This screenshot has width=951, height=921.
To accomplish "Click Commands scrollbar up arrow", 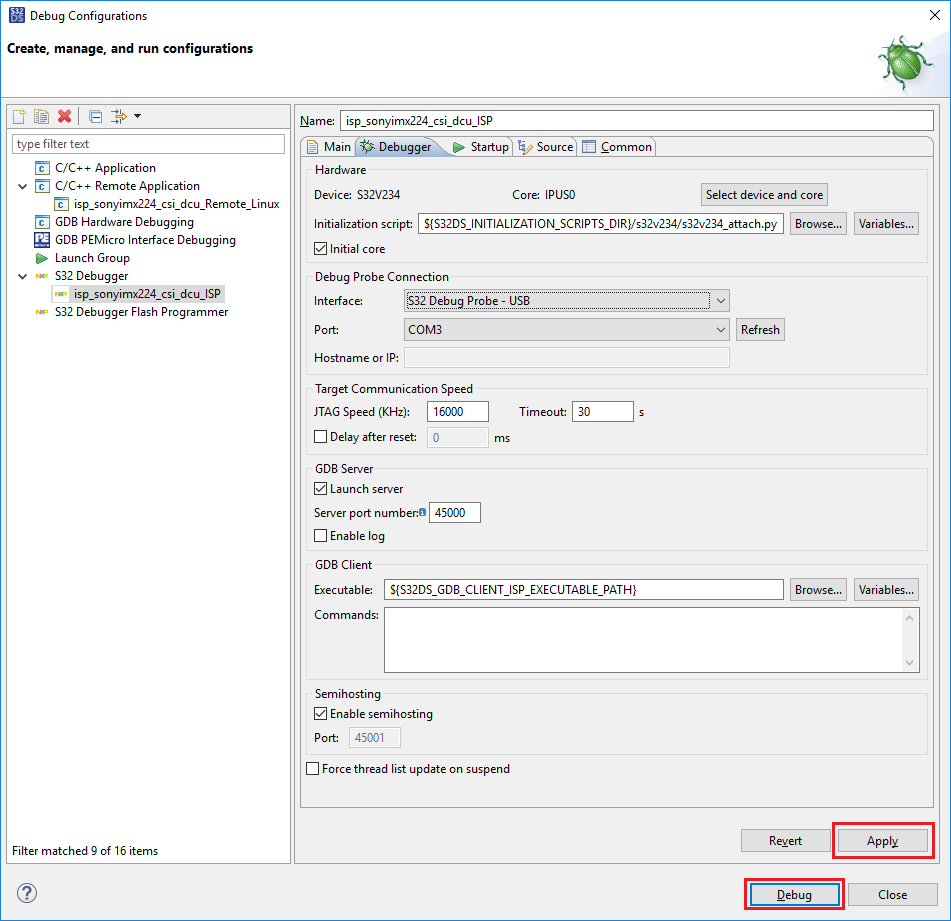I will pos(909,618).
